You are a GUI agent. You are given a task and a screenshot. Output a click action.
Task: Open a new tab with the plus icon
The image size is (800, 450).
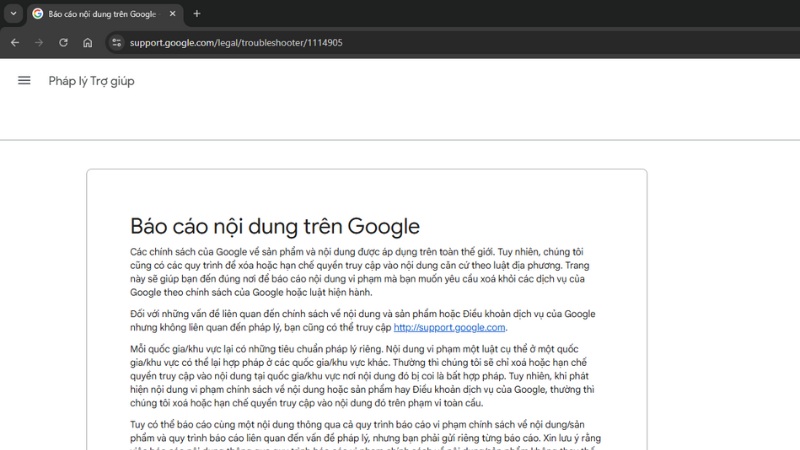pos(197,14)
